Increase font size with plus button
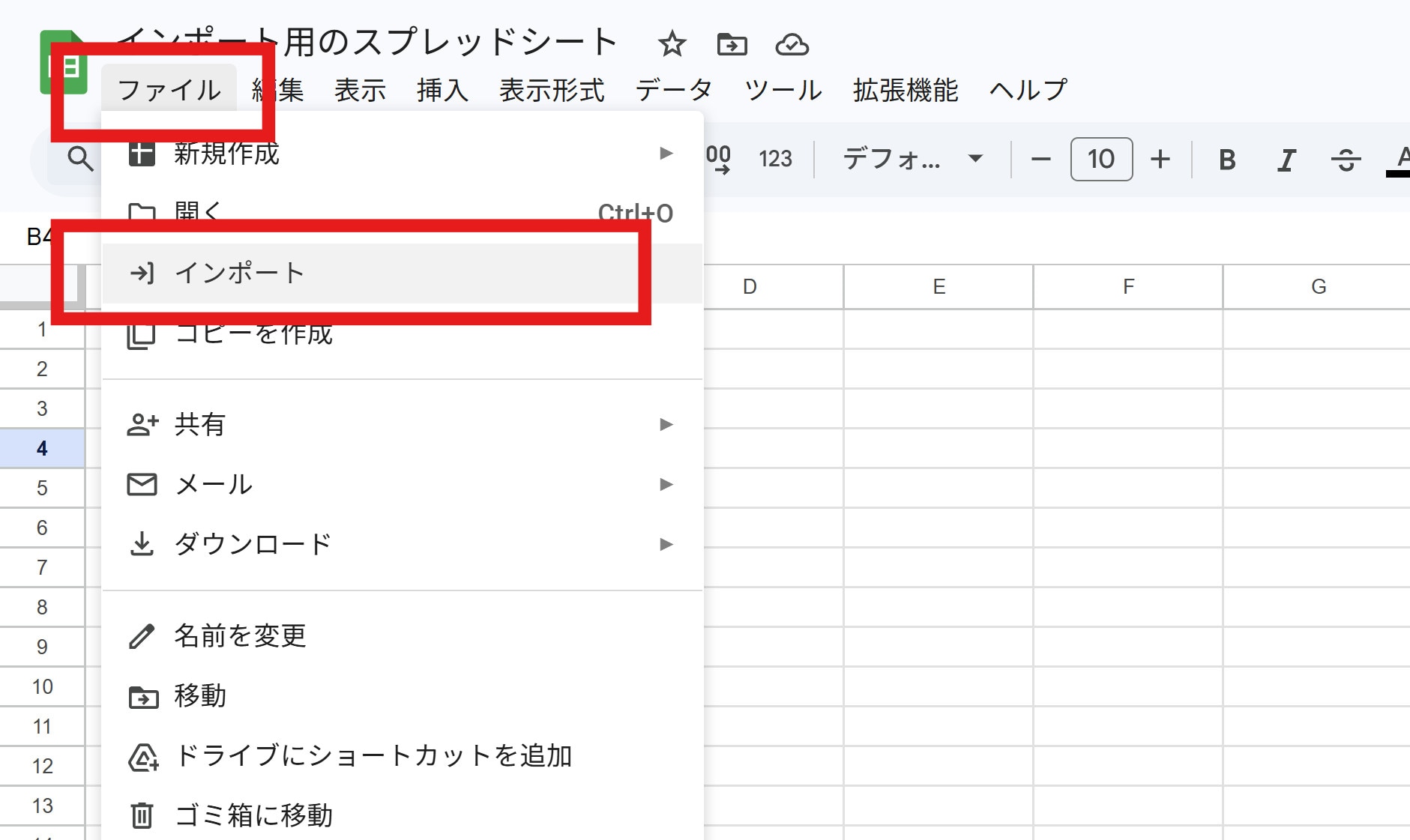The height and width of the screenshot is (840, 1410). pos(1160,159)
